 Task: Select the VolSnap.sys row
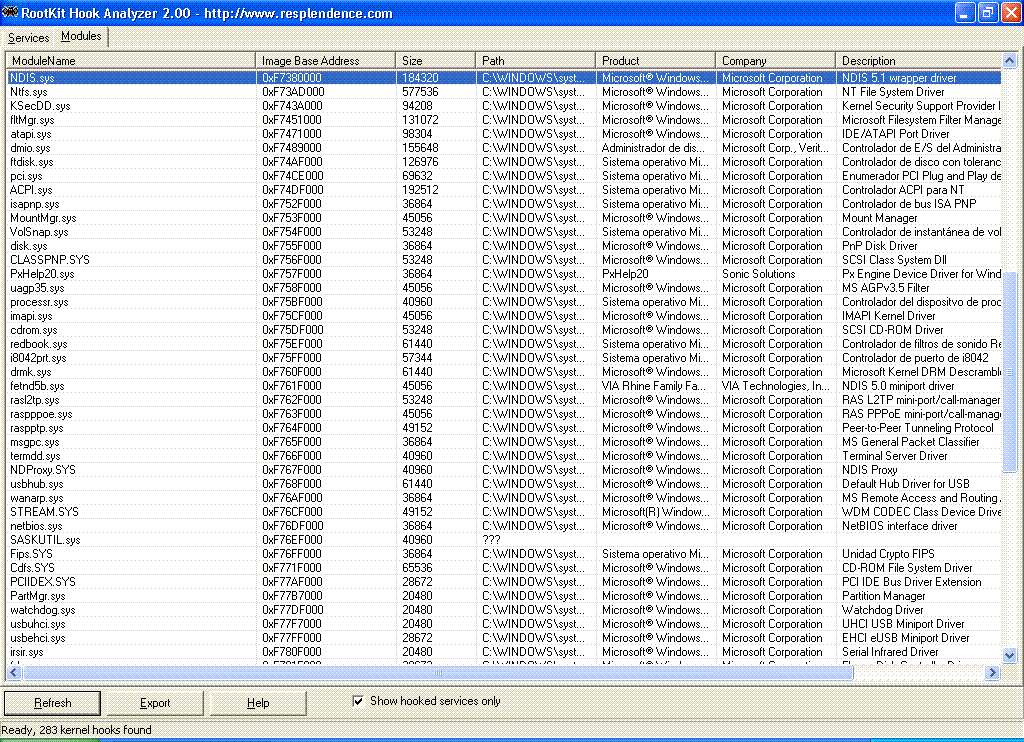(504, 232)
